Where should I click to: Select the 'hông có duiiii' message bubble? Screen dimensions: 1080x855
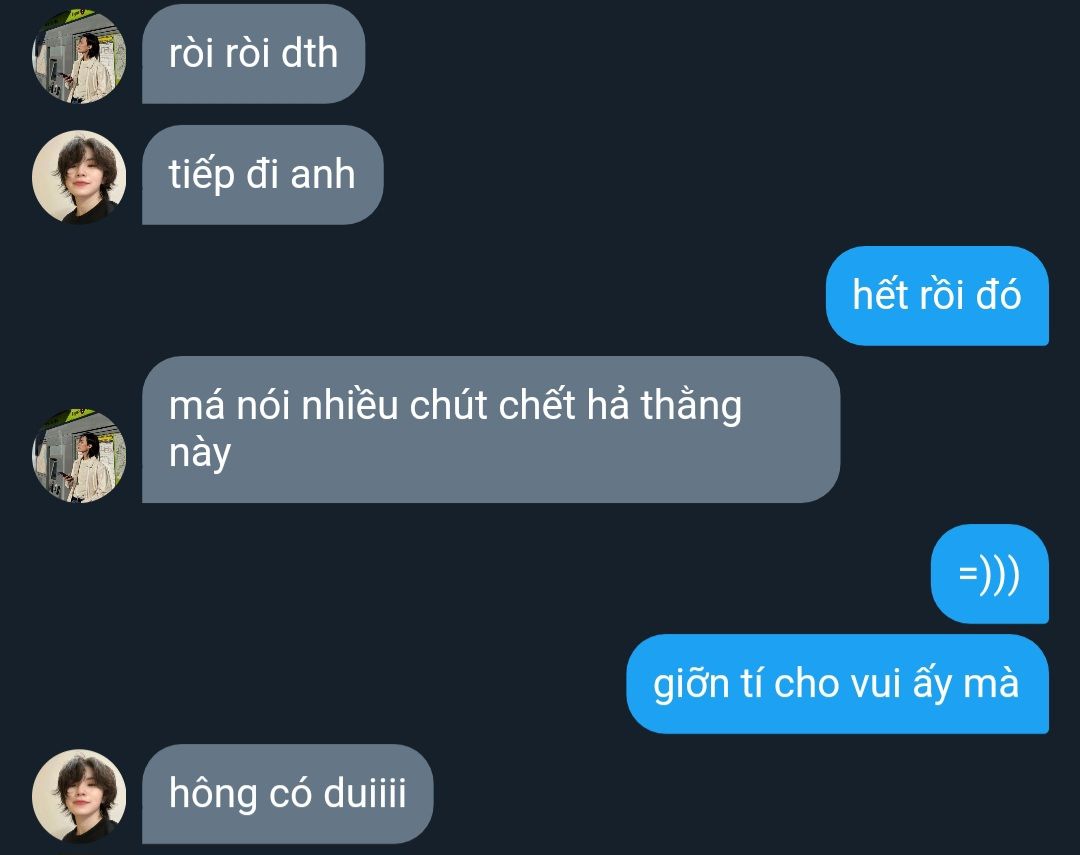pos(288,794)
